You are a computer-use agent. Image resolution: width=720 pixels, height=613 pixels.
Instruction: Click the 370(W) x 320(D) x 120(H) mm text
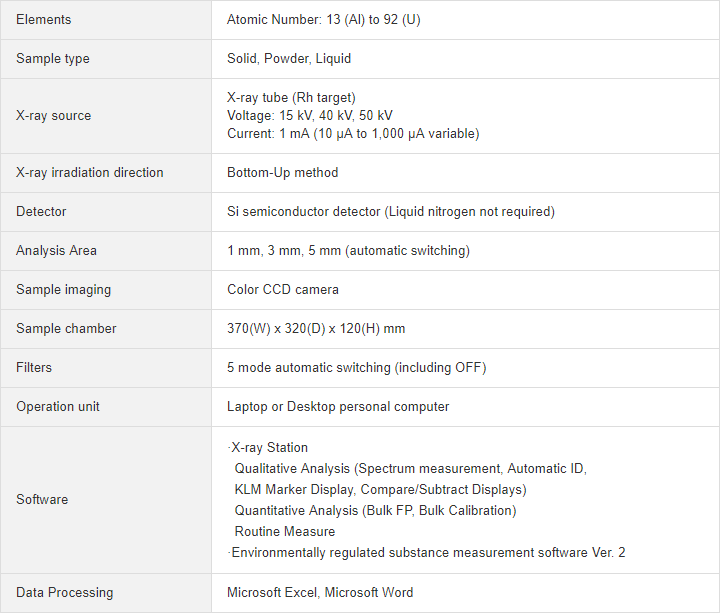tap(316, 329)
